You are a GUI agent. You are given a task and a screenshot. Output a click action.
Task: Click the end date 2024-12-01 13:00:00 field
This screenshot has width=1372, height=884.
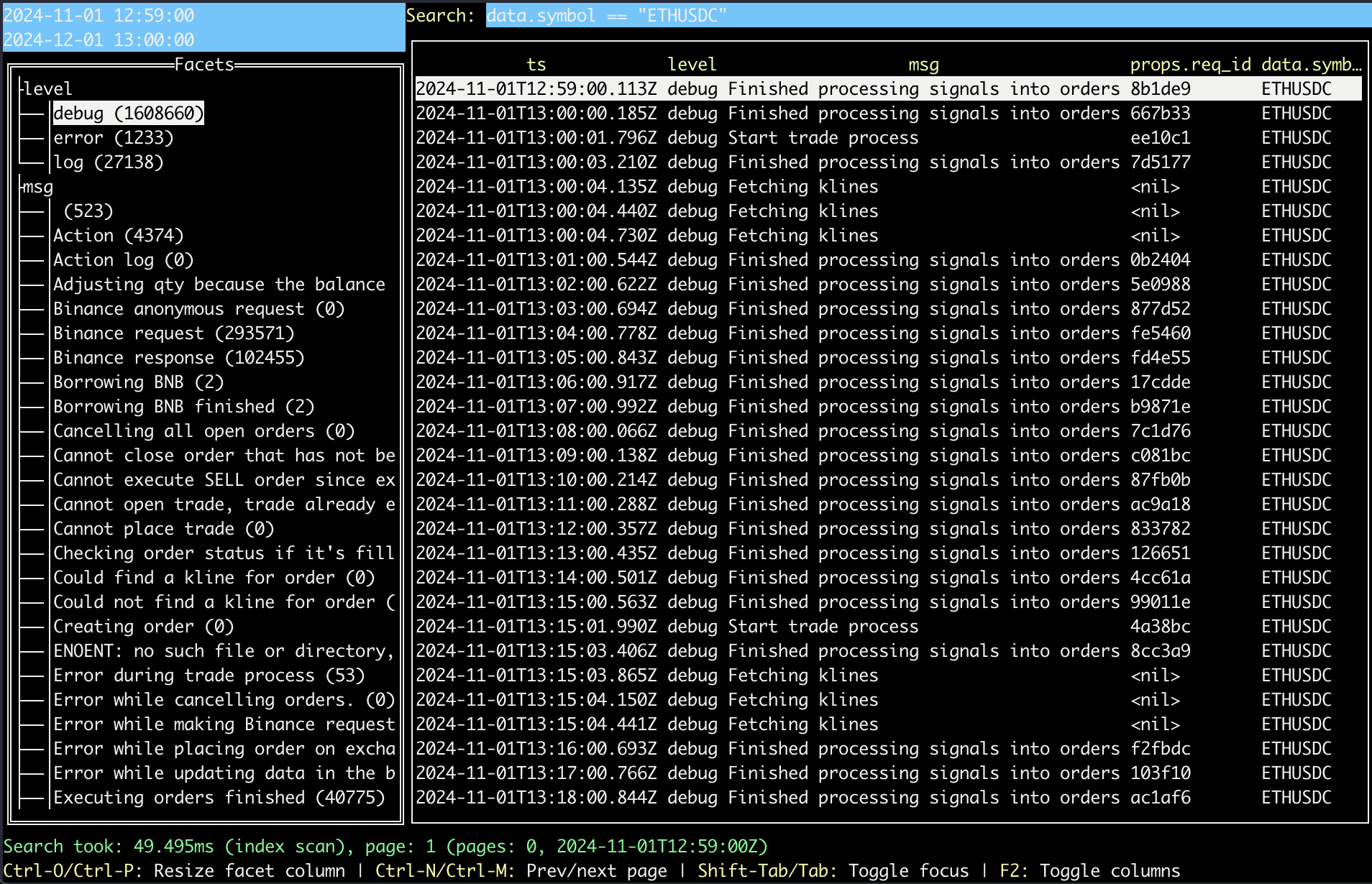[99, 40]
